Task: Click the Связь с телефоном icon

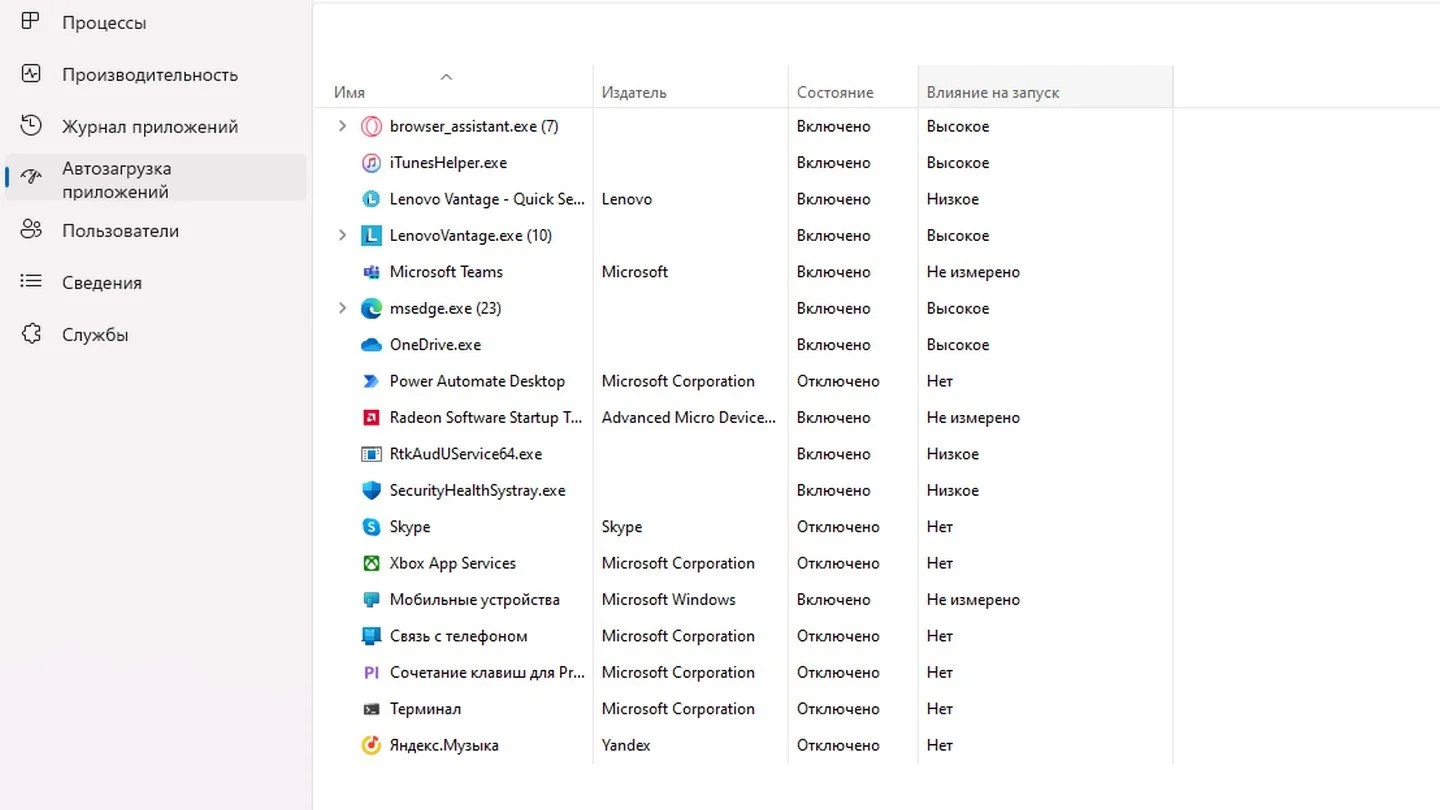Action: click(x=371, y=636)
